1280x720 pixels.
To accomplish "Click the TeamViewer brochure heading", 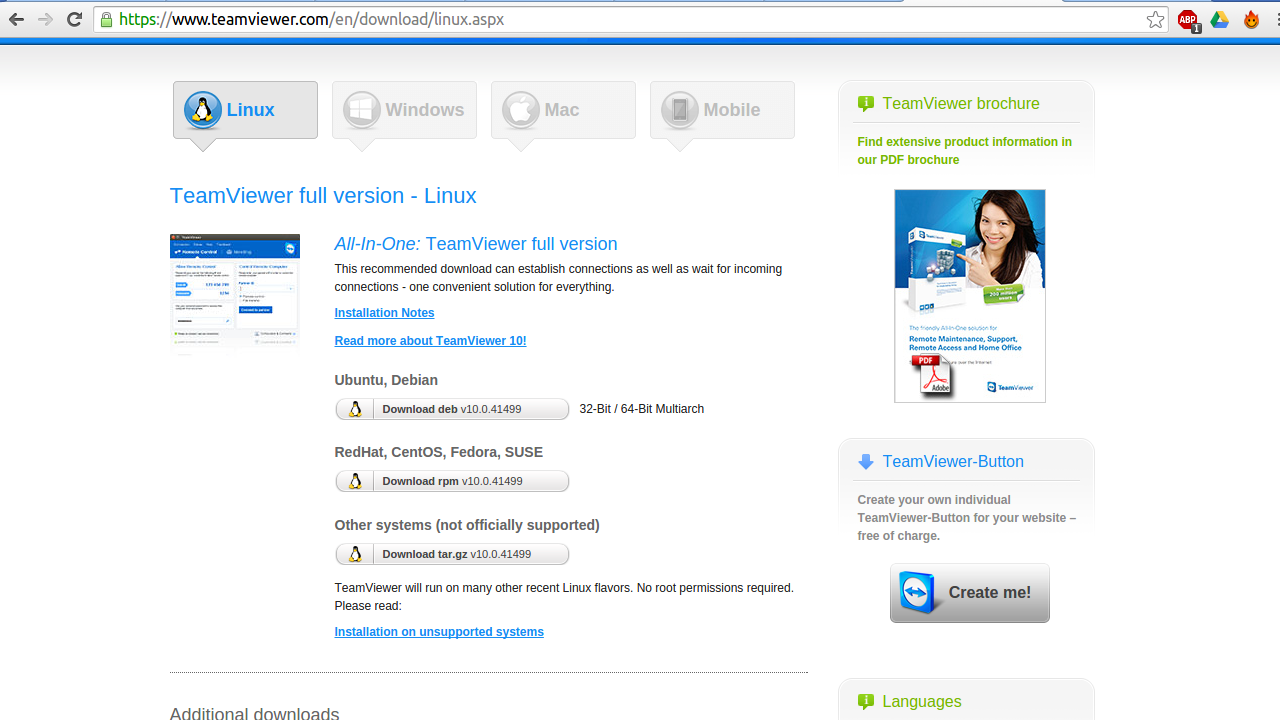I will coord(961,104).
